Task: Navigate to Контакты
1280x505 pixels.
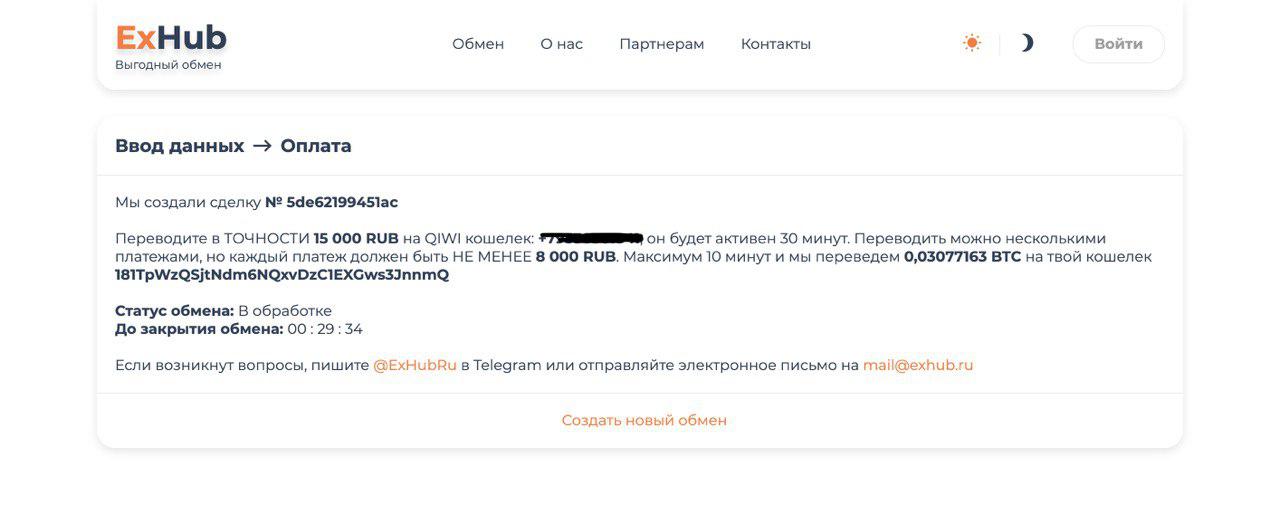Action: [x=775, y=44]
